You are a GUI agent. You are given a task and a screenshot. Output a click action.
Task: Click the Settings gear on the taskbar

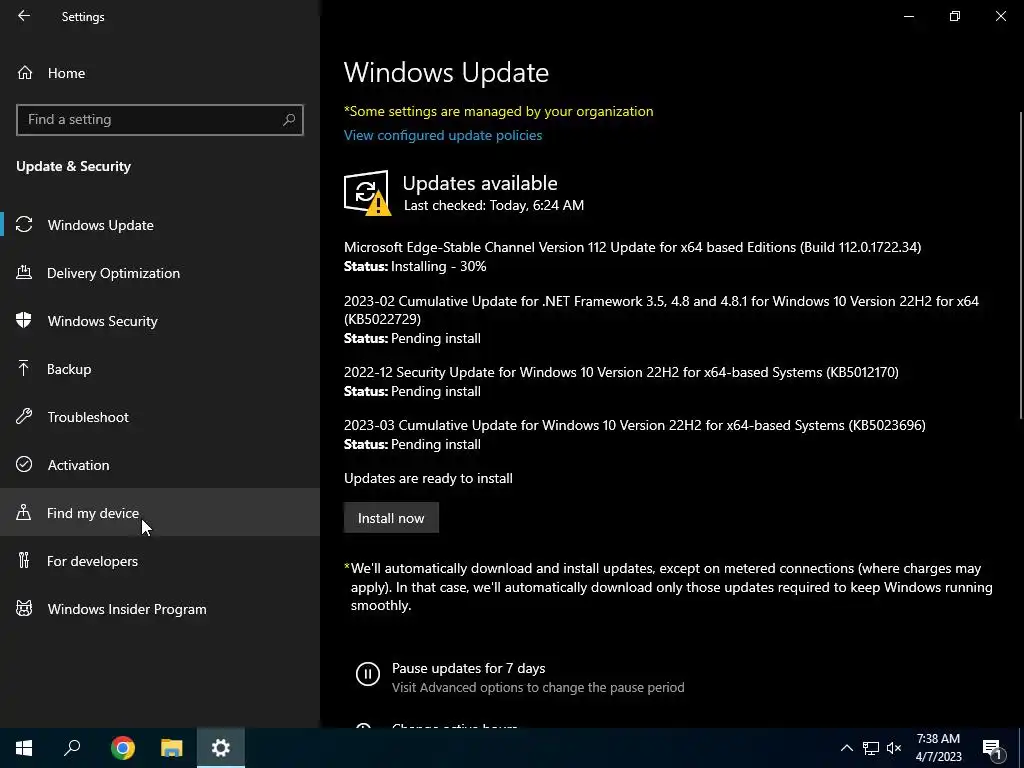pyautogui.click(x=221, y=748)
